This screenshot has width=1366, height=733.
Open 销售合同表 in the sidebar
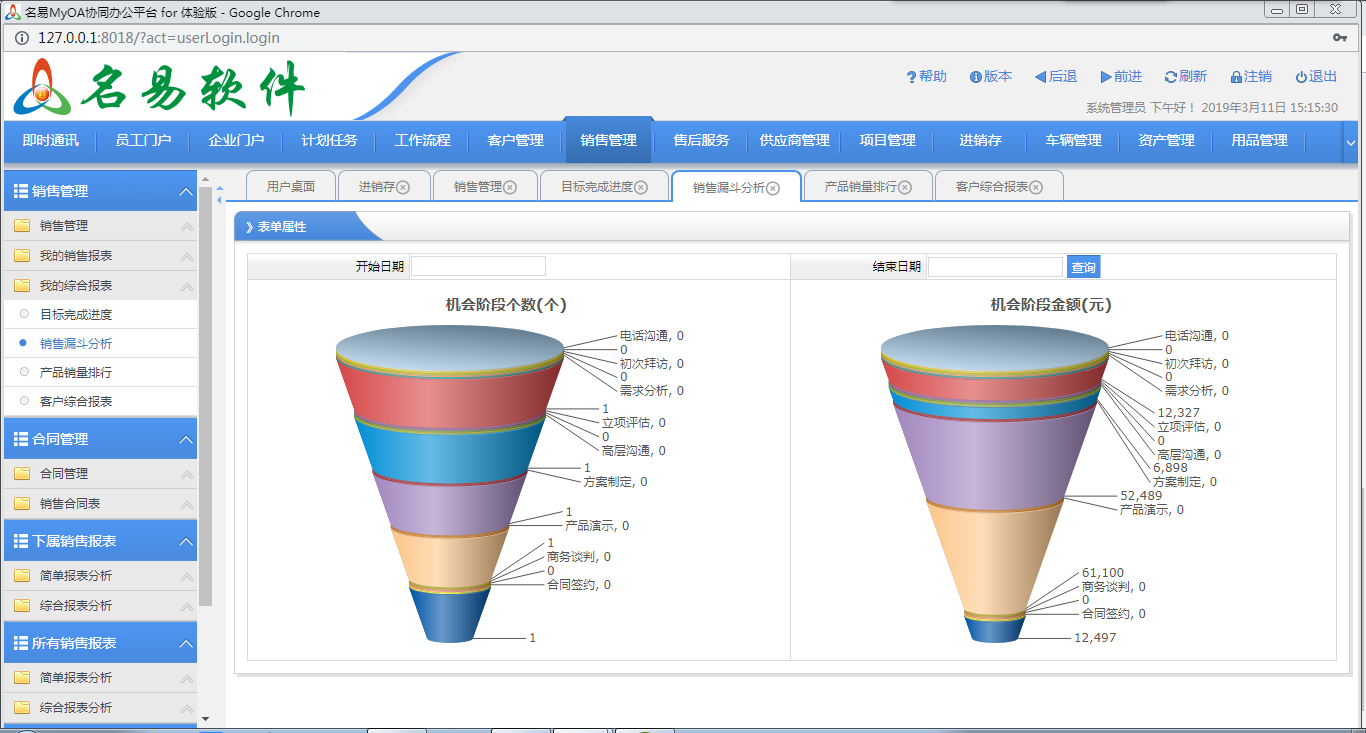click(x=70, y=503)
